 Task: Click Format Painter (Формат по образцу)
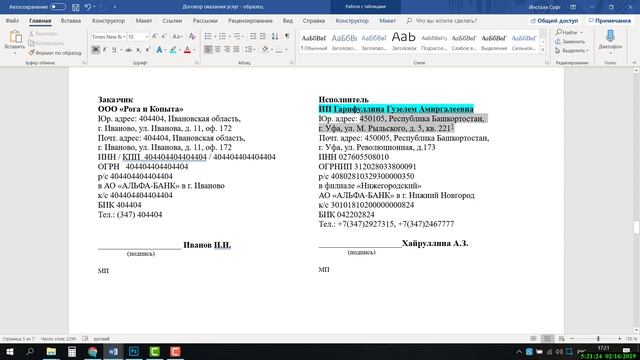click(55, 53)
